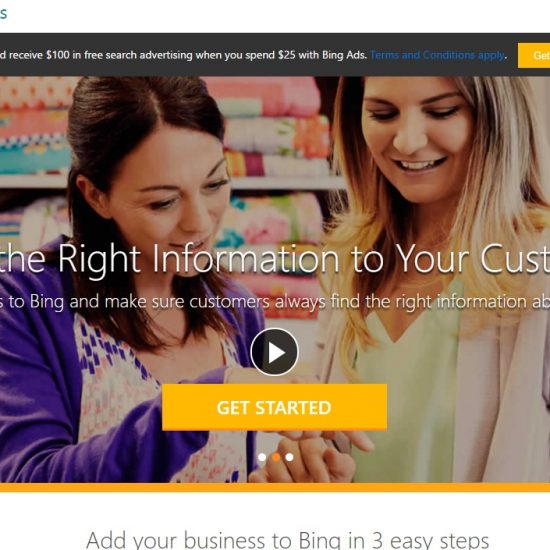Screen dimensions: 550x550
Task: Click the partial logo text at top left
Action: pos(3,13)
